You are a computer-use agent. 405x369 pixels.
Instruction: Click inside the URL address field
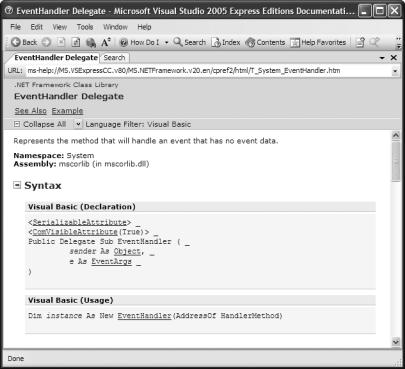pos(208,71)
